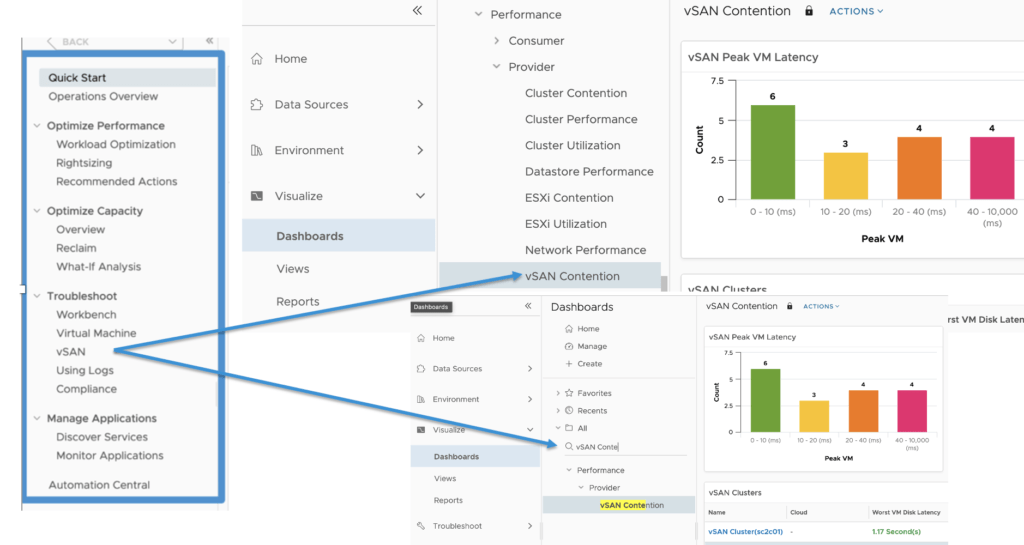Click the yellow 10 - 20 ms bar in the larger chart
Screen dimensions: 1024x545
click(x=844, y=176)
